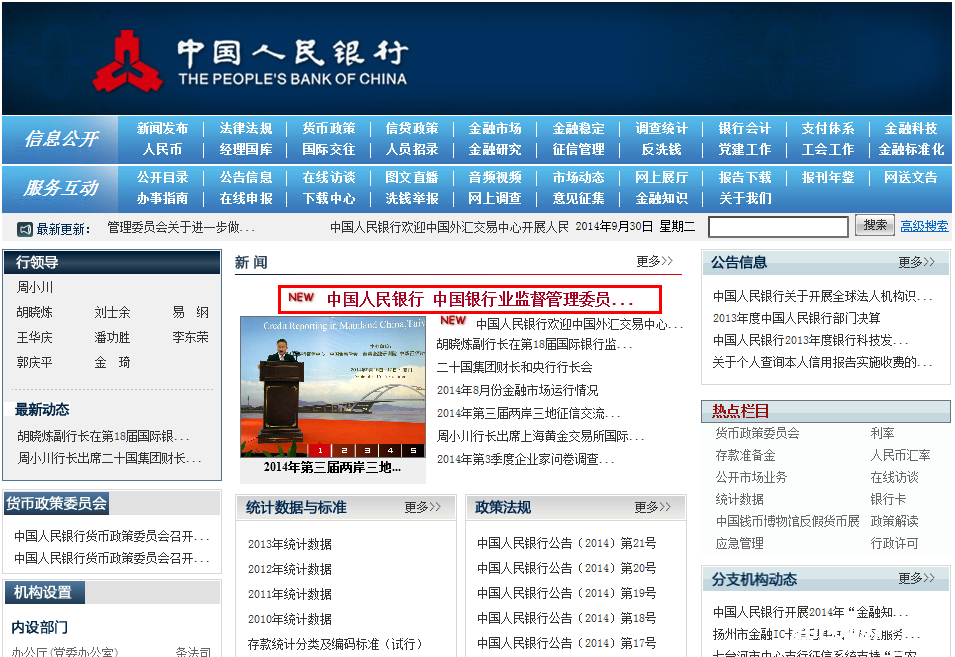Open the 金融市场 menu item

495,128
